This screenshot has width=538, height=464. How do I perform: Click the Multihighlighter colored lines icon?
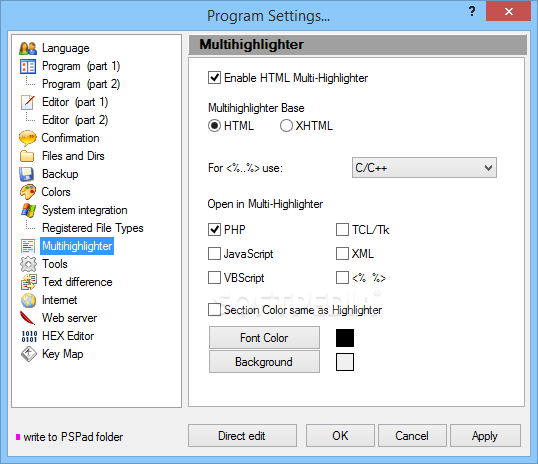28,246
